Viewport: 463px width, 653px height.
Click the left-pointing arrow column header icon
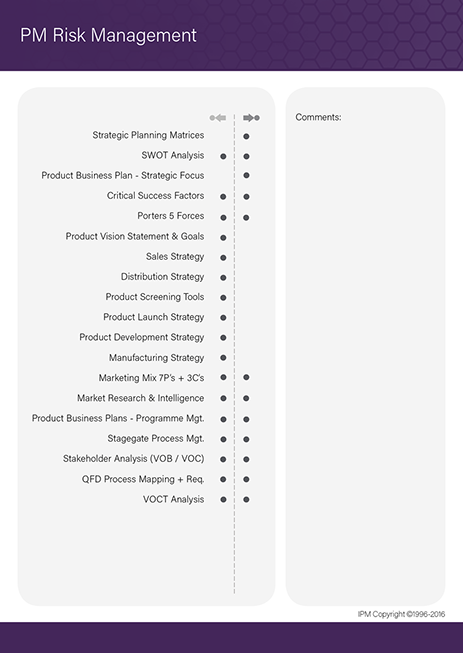tap(218, 118)
